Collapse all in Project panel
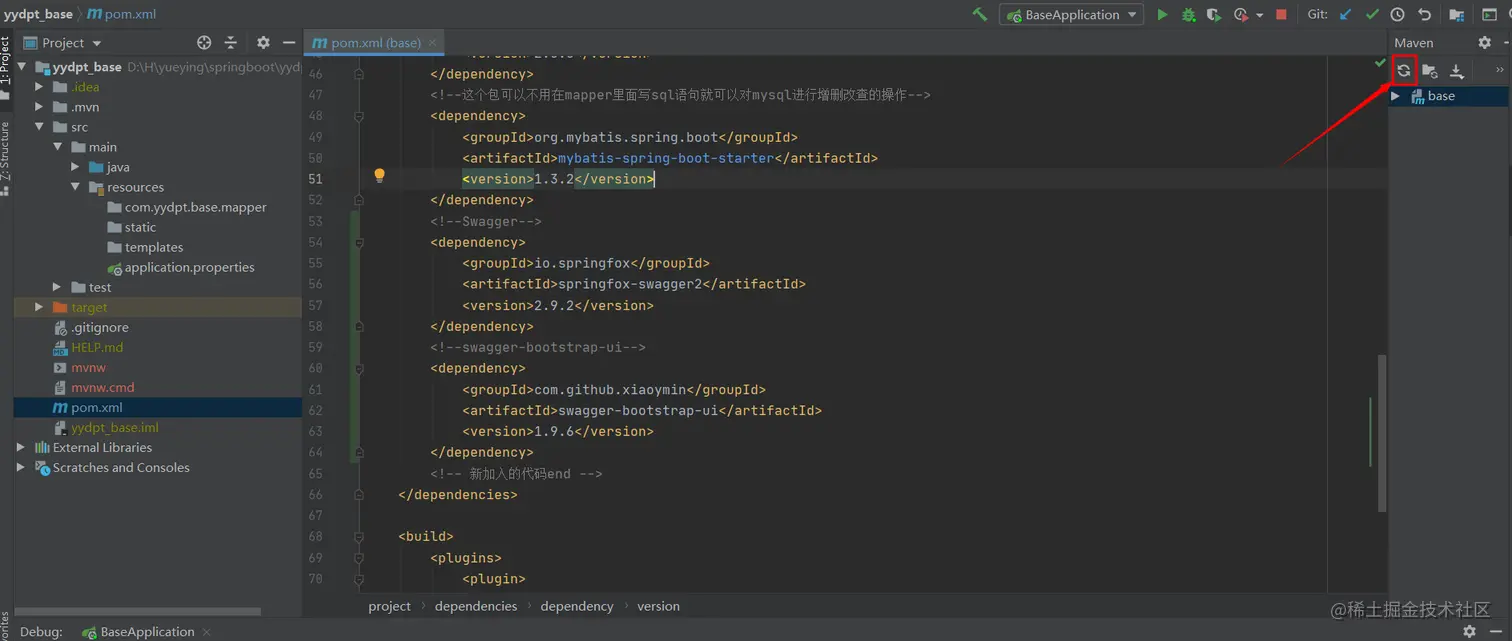Screen dimensions: 1512x641 click(231, 43)
